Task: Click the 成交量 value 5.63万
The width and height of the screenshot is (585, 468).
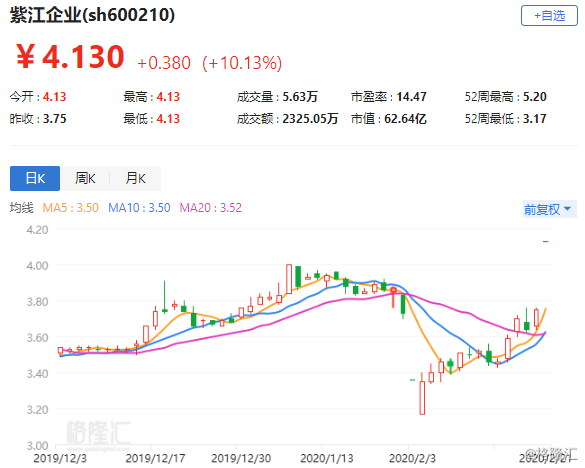Action: [300, 97]
